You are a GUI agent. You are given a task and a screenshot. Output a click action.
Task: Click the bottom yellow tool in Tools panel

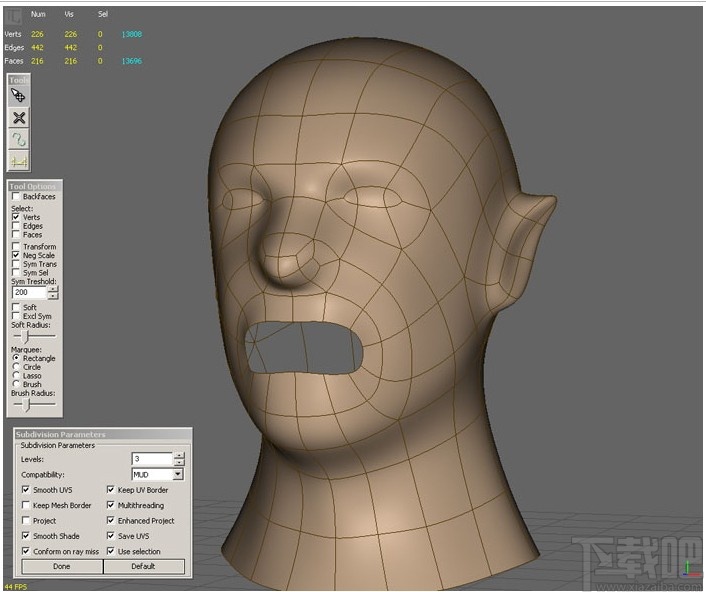(x=19, y=161)
